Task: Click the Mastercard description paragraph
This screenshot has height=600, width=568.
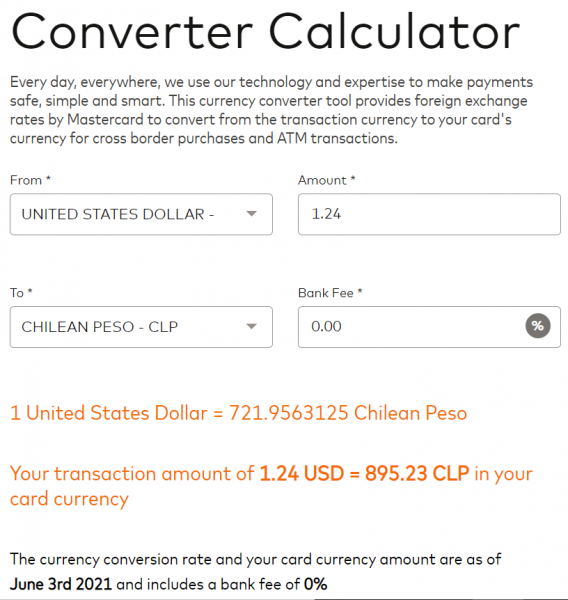Action: pos(271,110)
